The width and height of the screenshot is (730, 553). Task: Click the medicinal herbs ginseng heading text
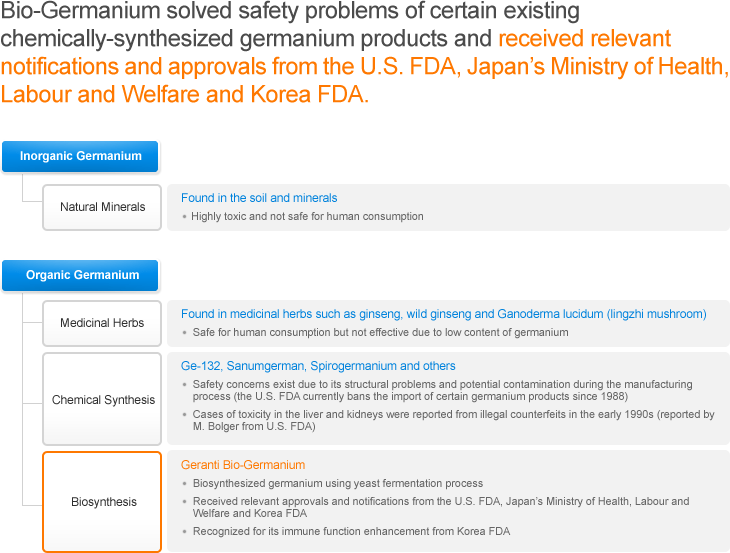click(x=443, y=314)
